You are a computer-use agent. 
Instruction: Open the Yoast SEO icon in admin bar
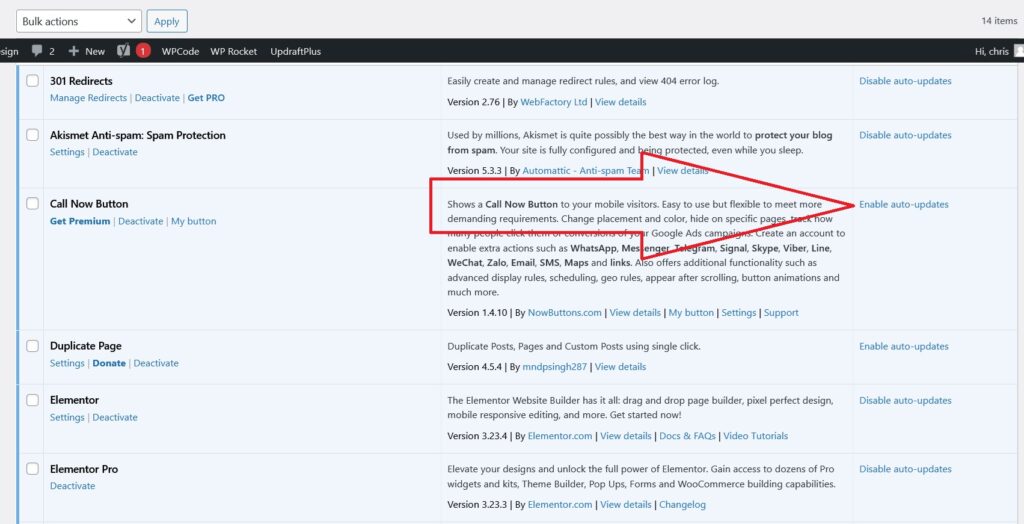point(123,51)
